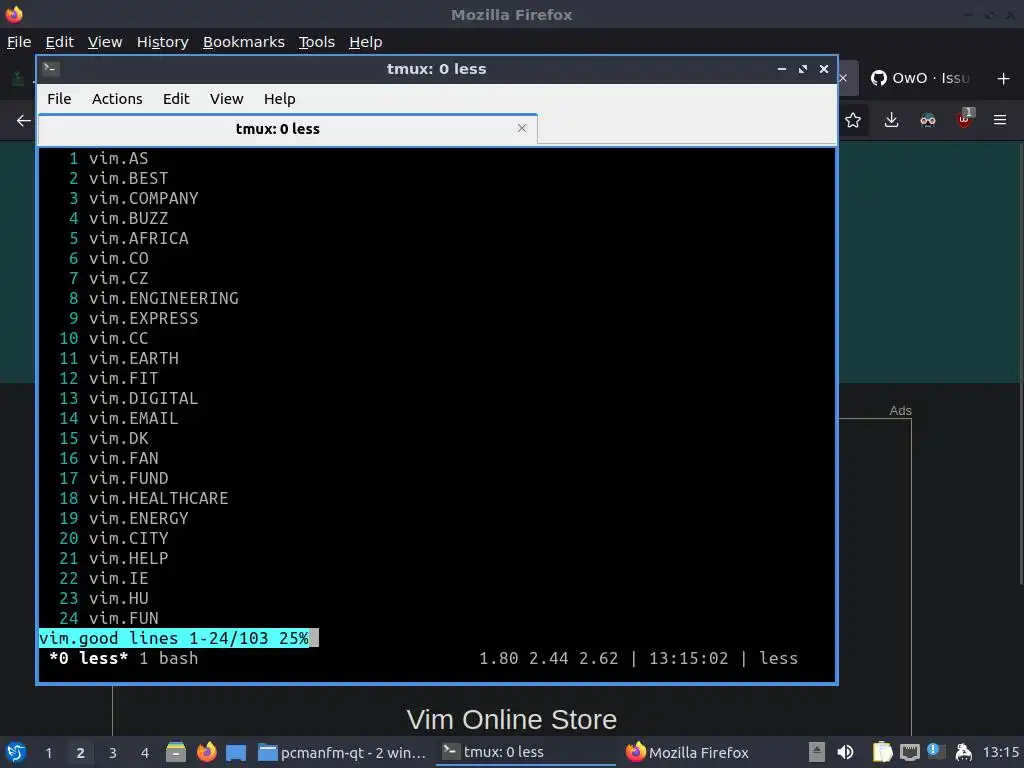This screenshot has height=768, width=1024.
Task: Open the terminal Help menu
Action: [280, 99]
